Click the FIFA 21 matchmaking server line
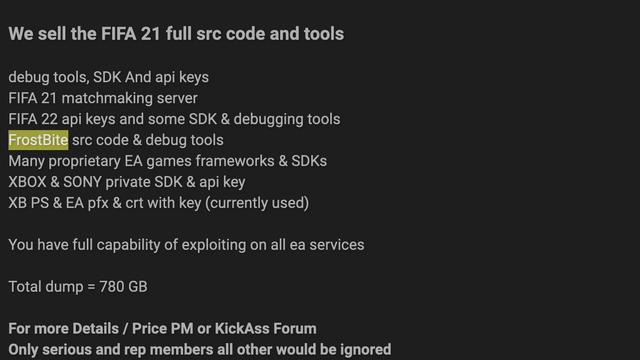Viewport: 640px width, 360px height. pos(103,98)
